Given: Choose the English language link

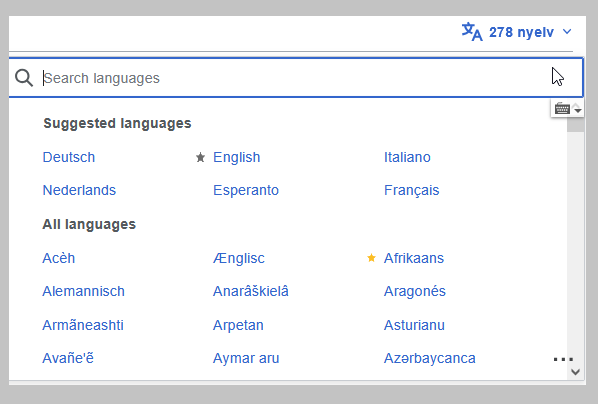Looking at the screenshot, I should click(236, 157).
